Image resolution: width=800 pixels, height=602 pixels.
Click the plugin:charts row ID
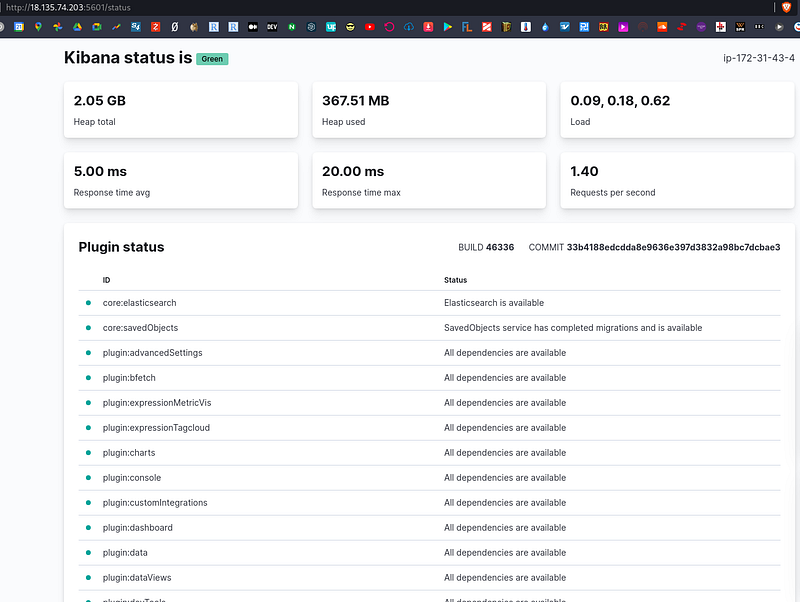pos(129,453)
